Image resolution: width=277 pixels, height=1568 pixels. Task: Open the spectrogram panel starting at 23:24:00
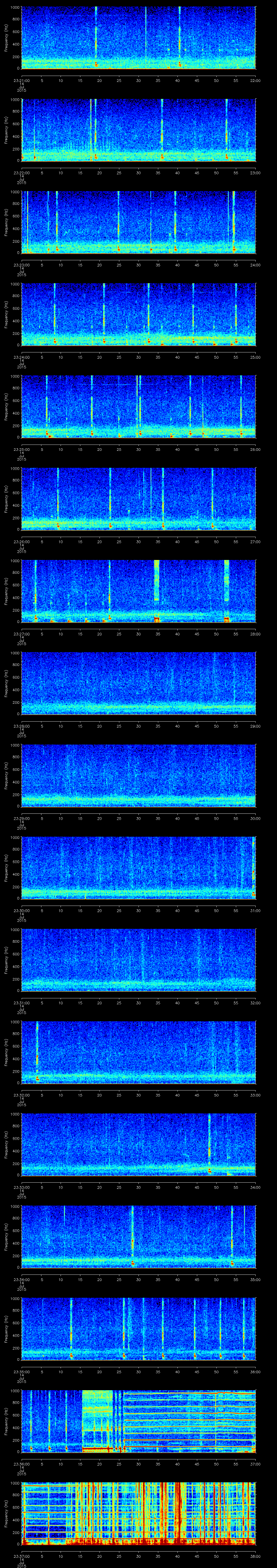[x=138, y=314]
